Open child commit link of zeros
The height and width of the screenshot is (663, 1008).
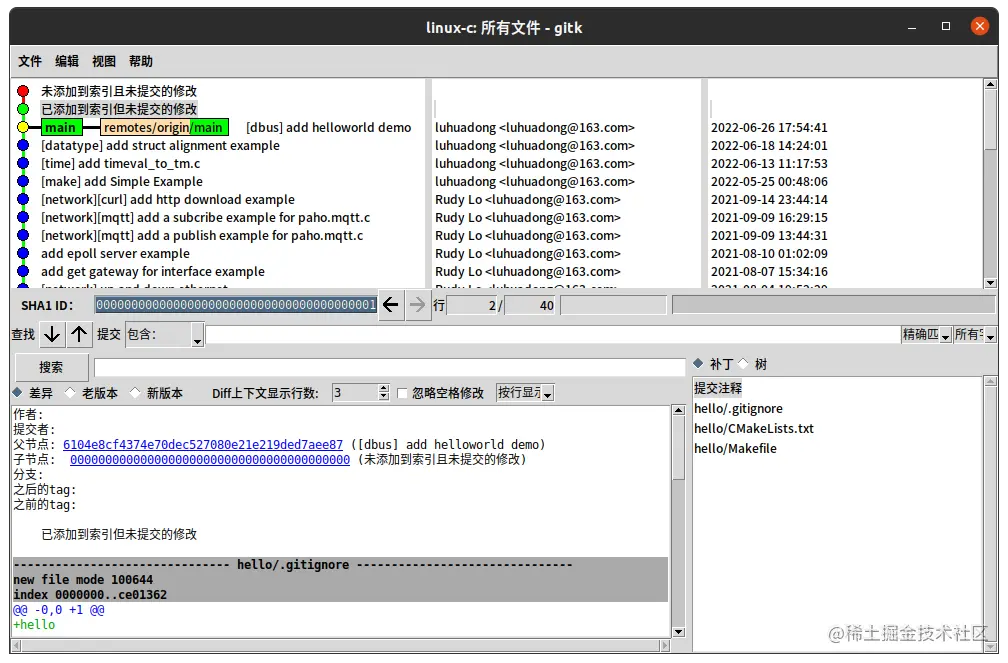(x=210, y=459)
